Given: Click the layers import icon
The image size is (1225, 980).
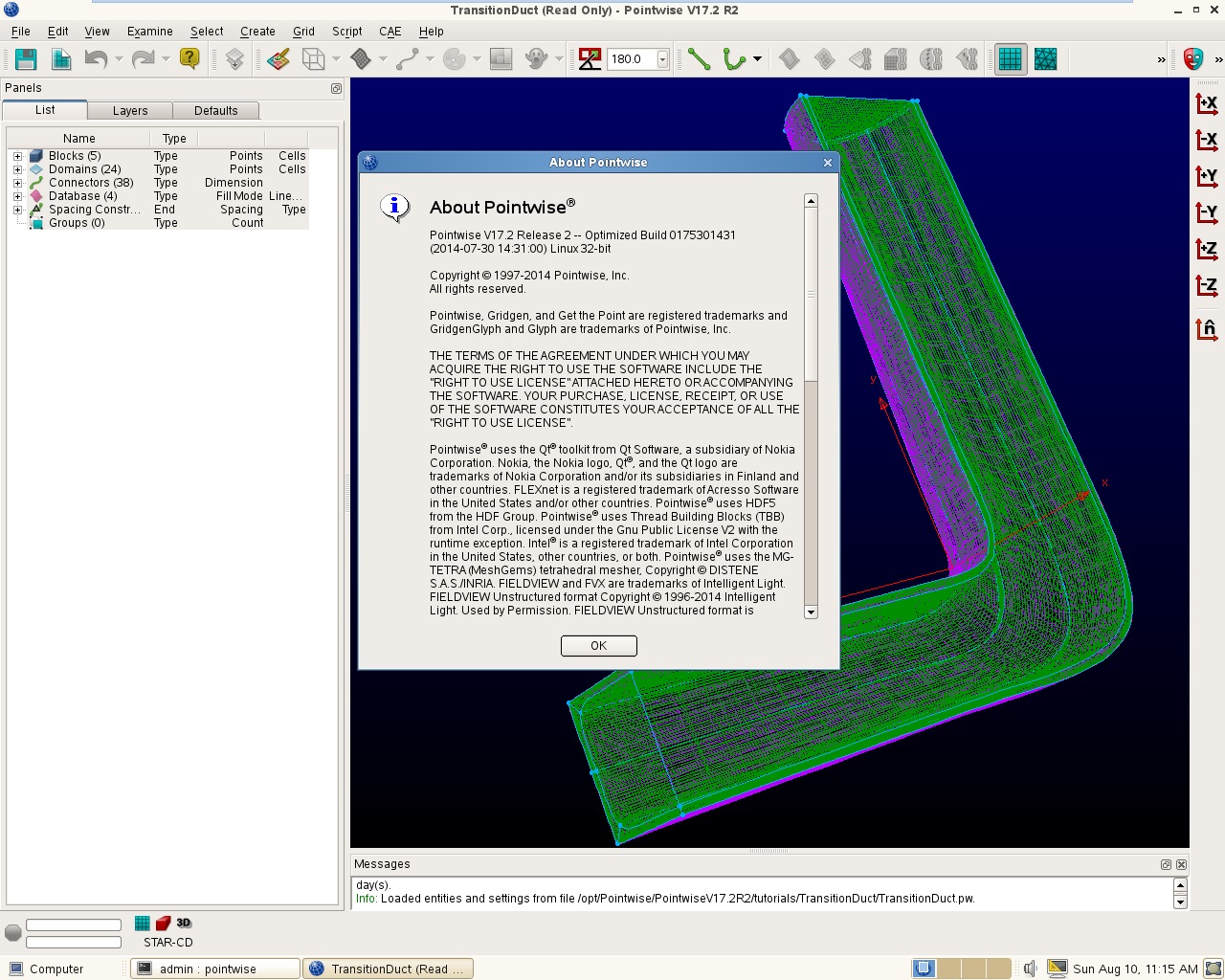Looking at the screenshot, I should pos(234,59).
